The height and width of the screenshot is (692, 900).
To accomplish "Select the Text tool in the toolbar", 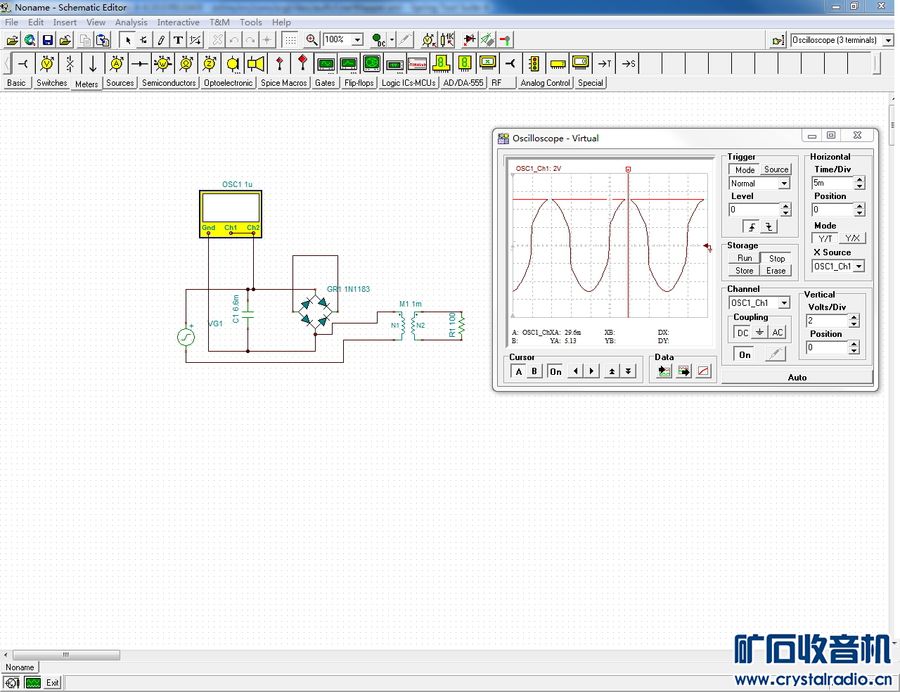I will pos(178,40).
